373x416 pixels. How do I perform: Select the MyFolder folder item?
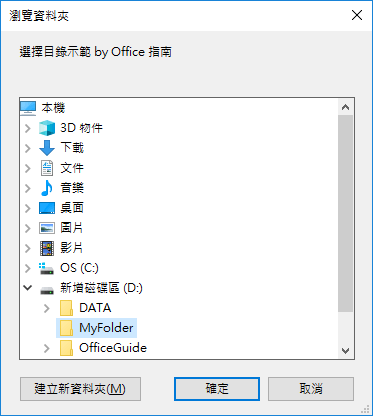click(x=96, y=328)
